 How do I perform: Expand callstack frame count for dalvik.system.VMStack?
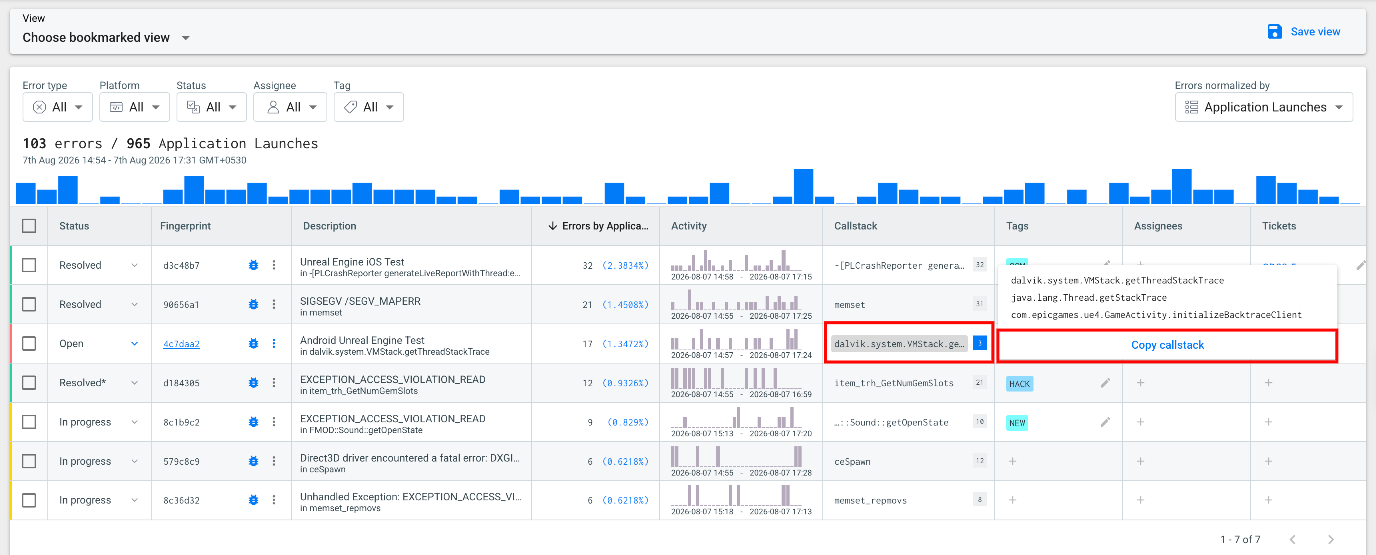point(980,343)
